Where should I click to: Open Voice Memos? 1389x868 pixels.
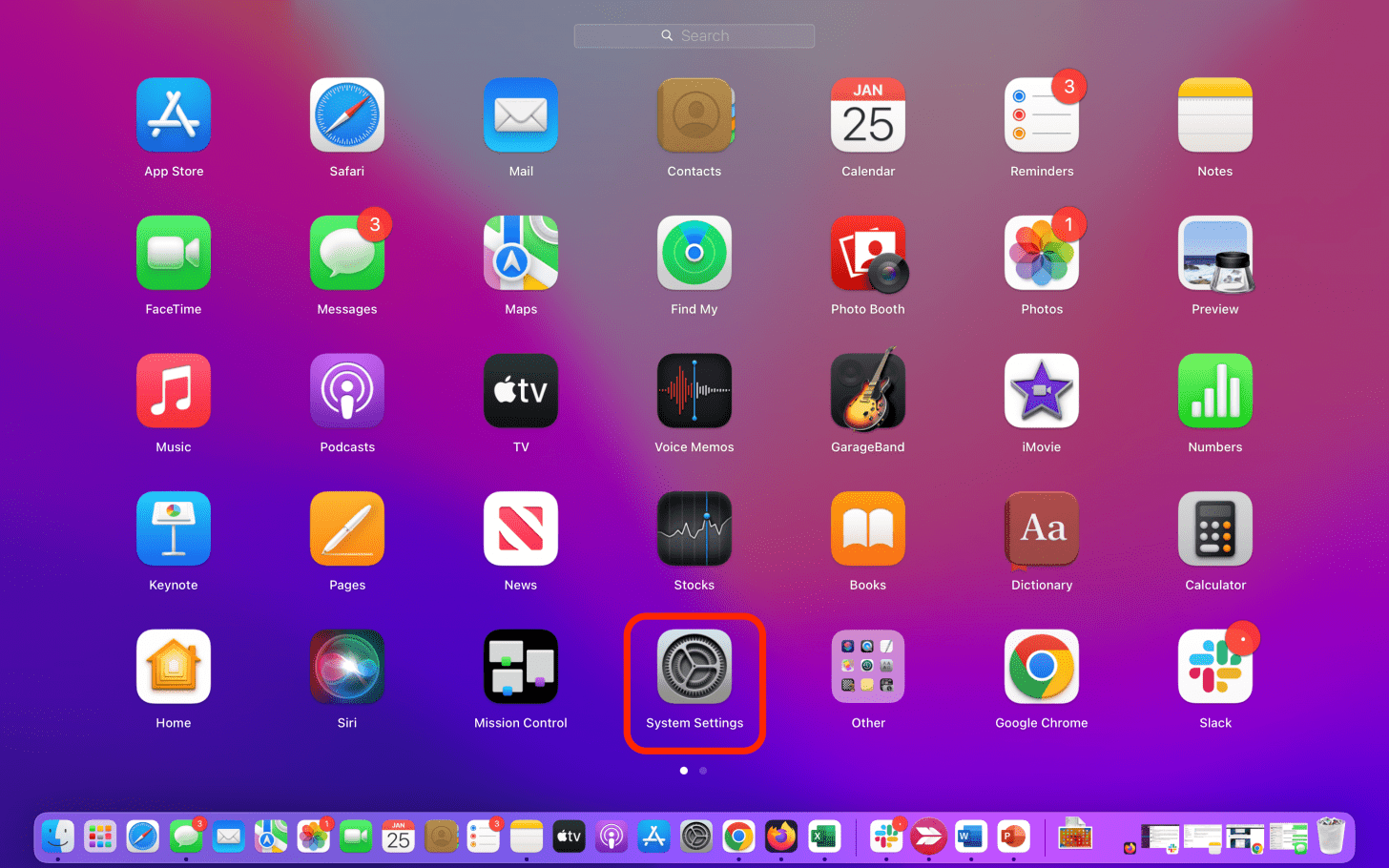pos(694,390)
